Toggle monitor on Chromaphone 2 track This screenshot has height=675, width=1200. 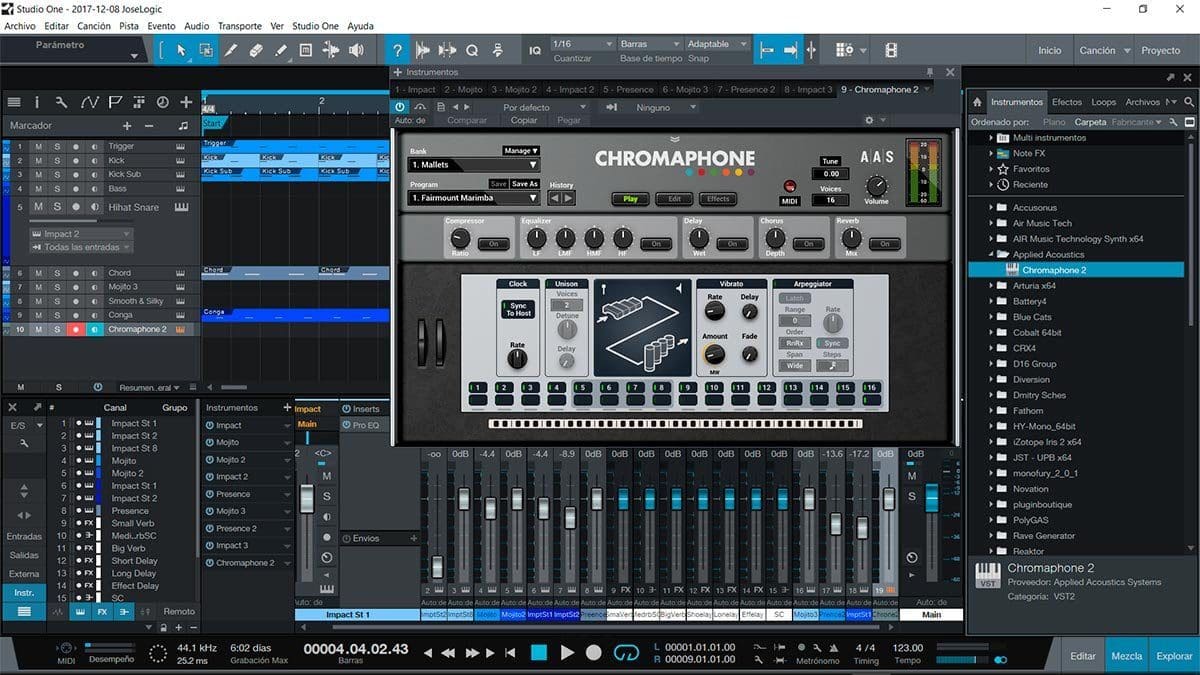tap(93, 329)
